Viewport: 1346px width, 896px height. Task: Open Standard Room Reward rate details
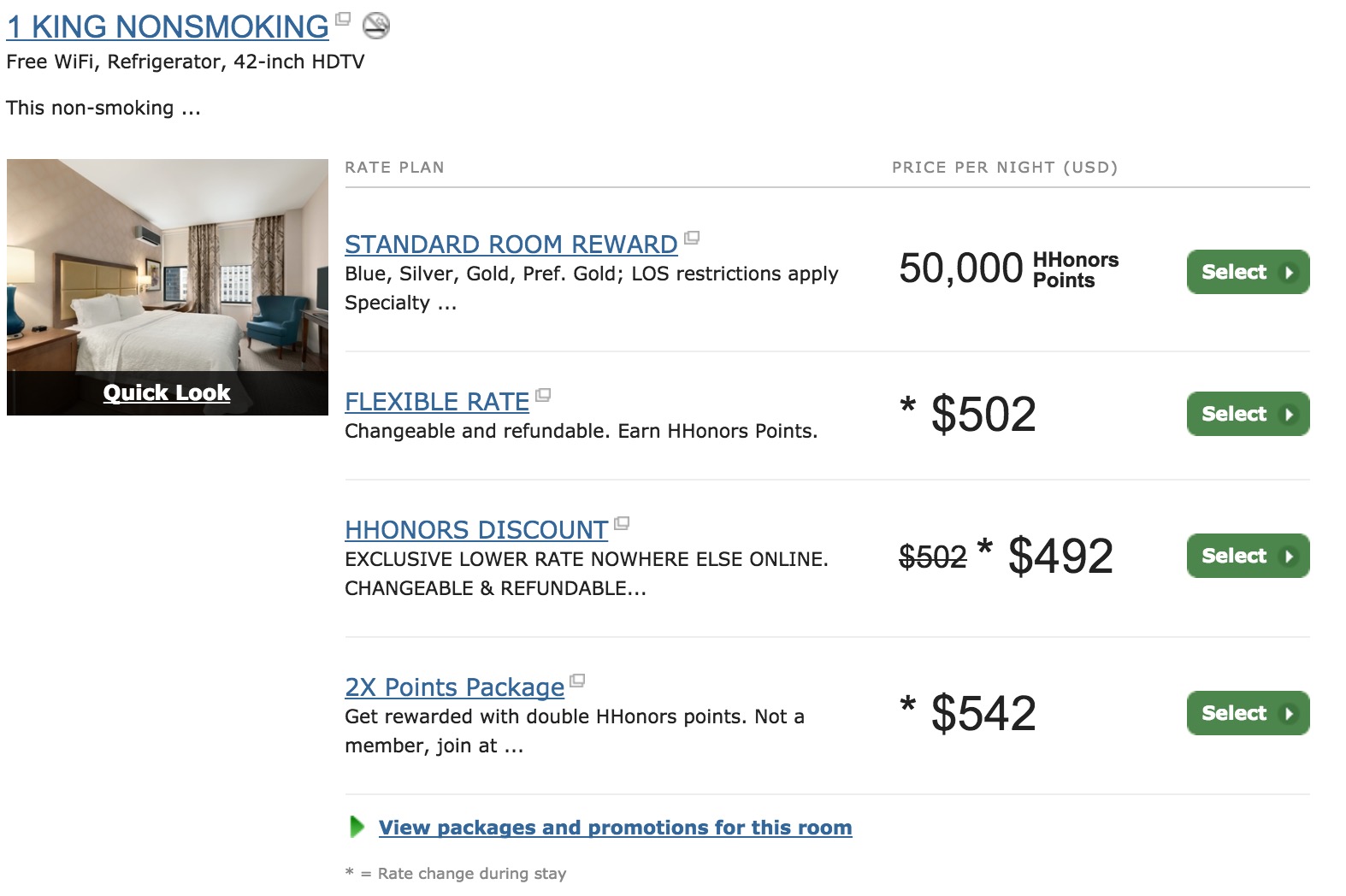point(511,245)
